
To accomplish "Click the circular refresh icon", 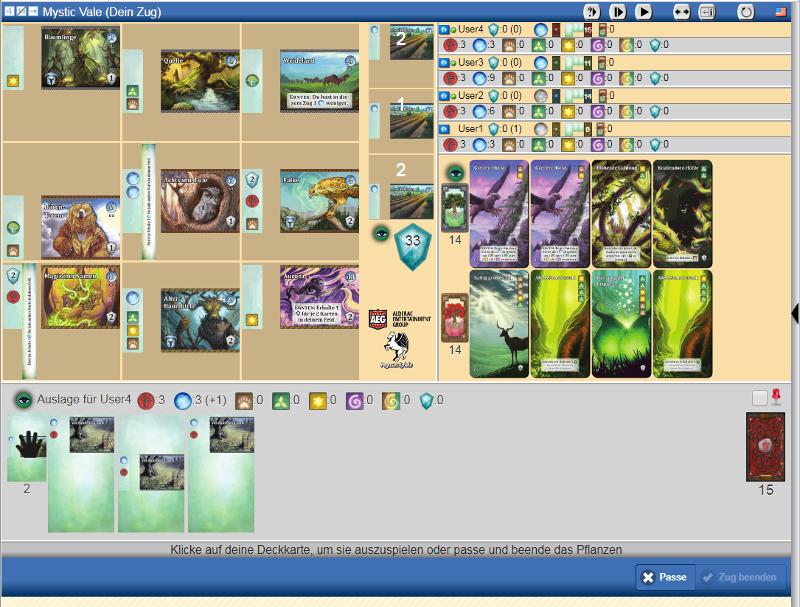I will (x=746, y=12).
